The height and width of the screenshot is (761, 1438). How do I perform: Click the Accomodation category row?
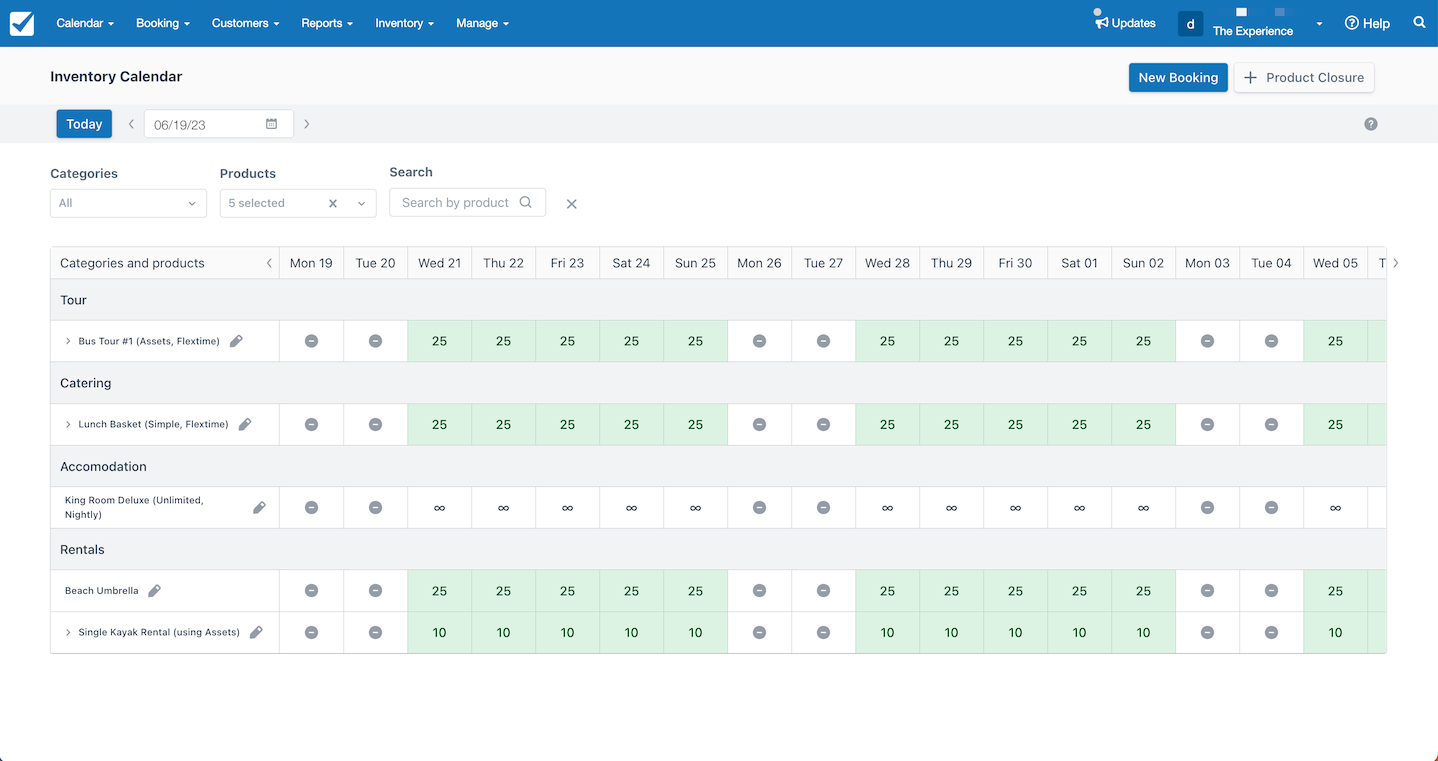718,466
